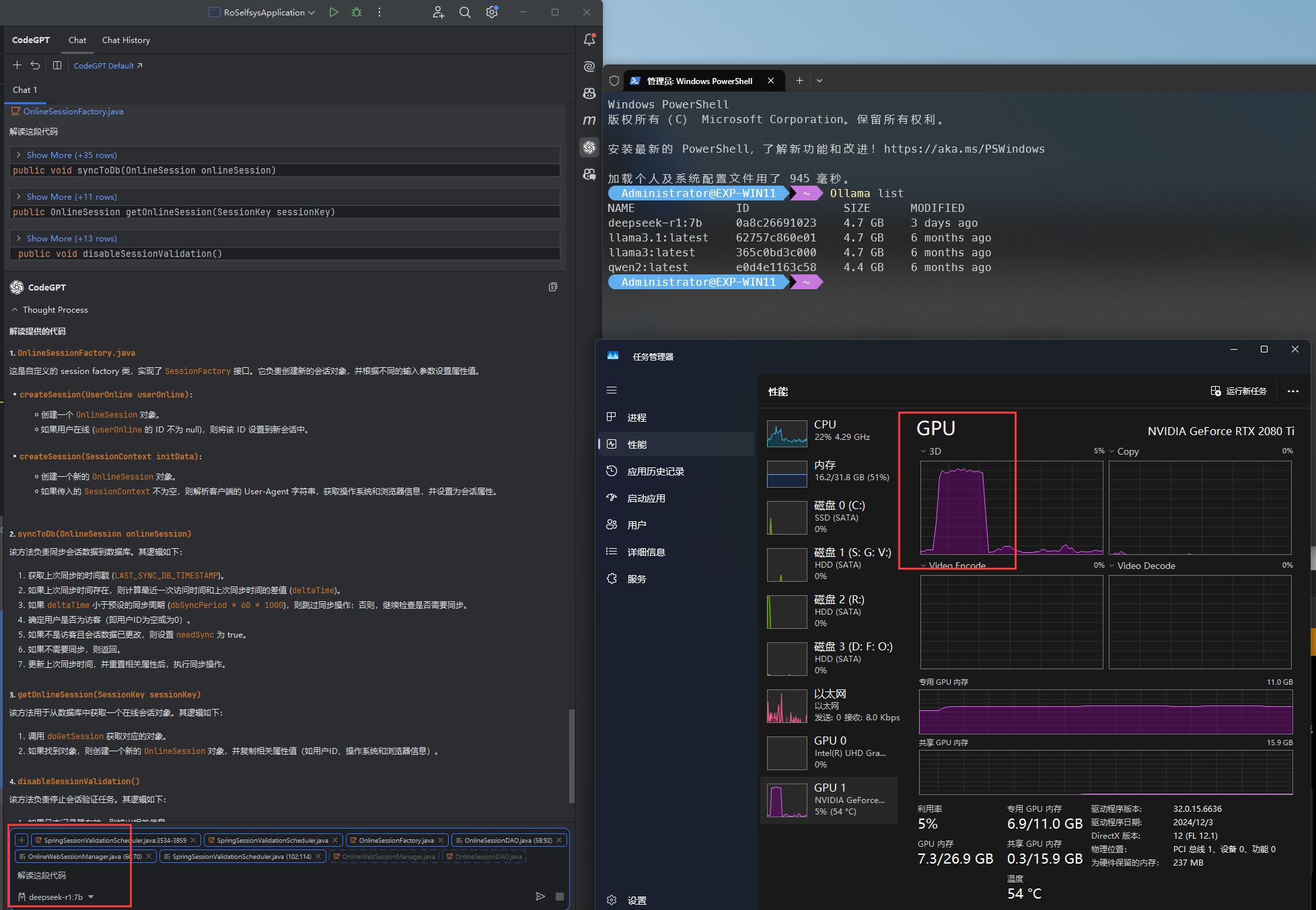Click the stop generation square button
1316x910 pixels.
pos(560,897)
